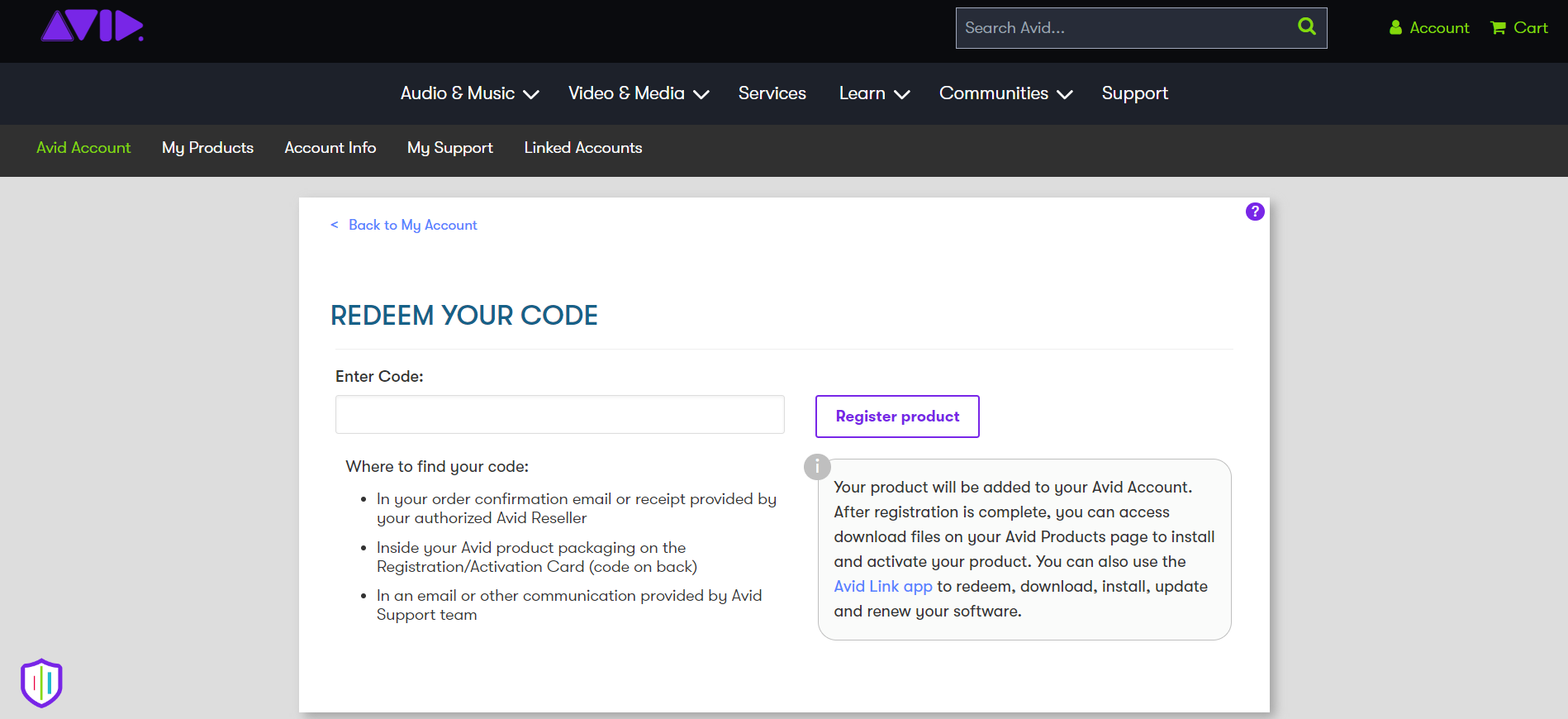1568x719 pixels.
Task: Focus the Enter Code input field
Action: click(560, 414)
